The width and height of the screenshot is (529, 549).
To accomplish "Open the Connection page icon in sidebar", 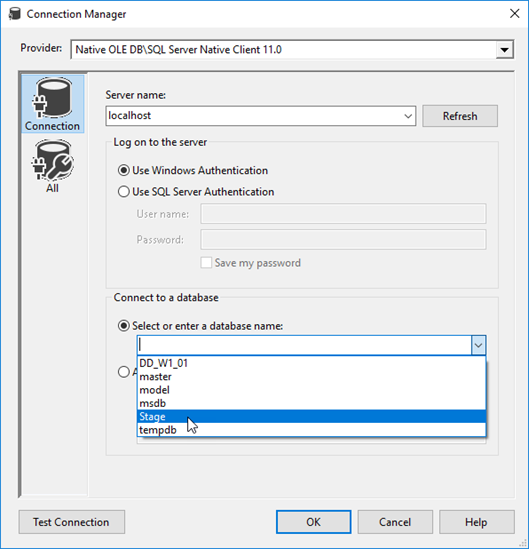I will click(53, 104).
